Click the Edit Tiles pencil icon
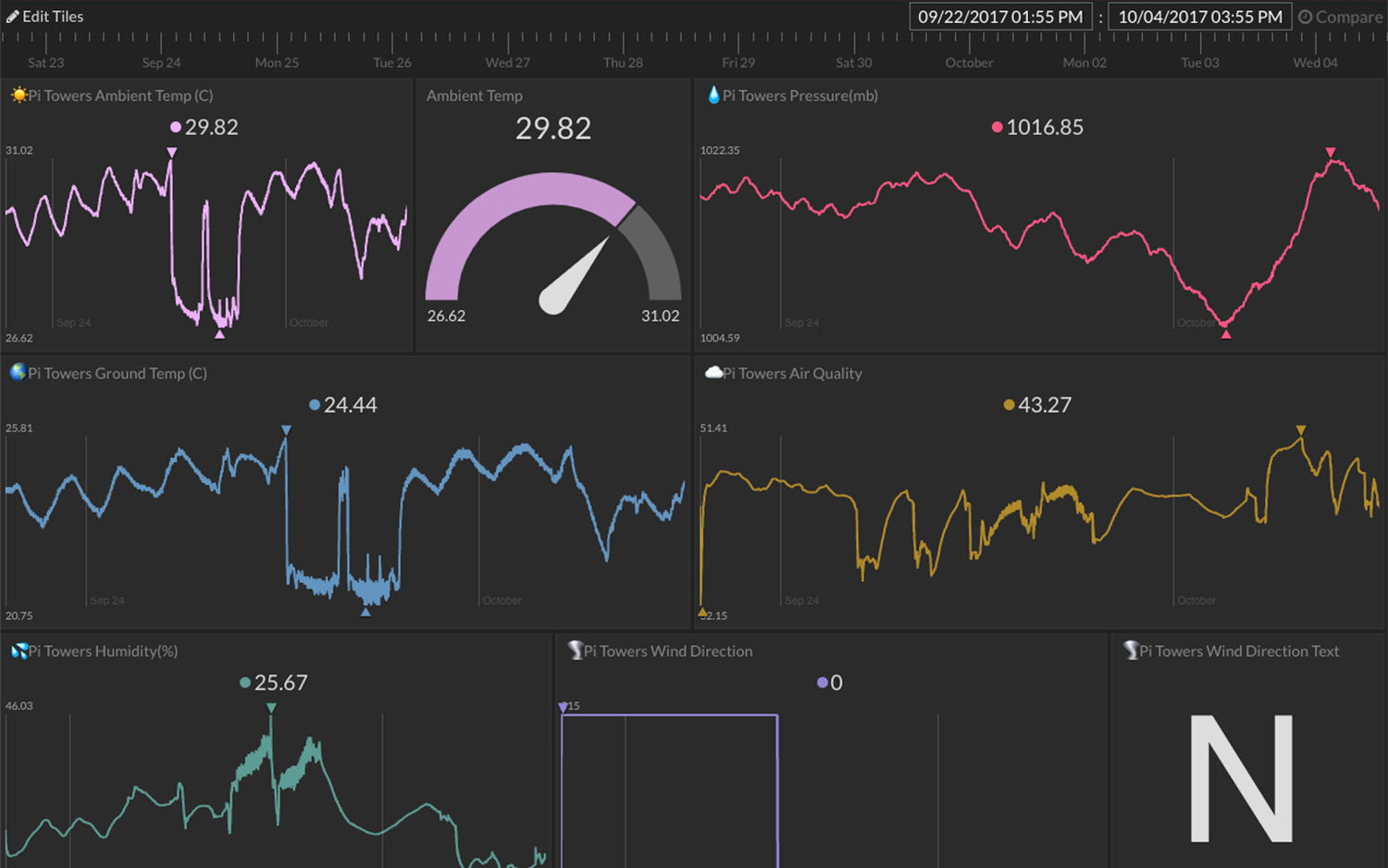 [x=13, y=17]
